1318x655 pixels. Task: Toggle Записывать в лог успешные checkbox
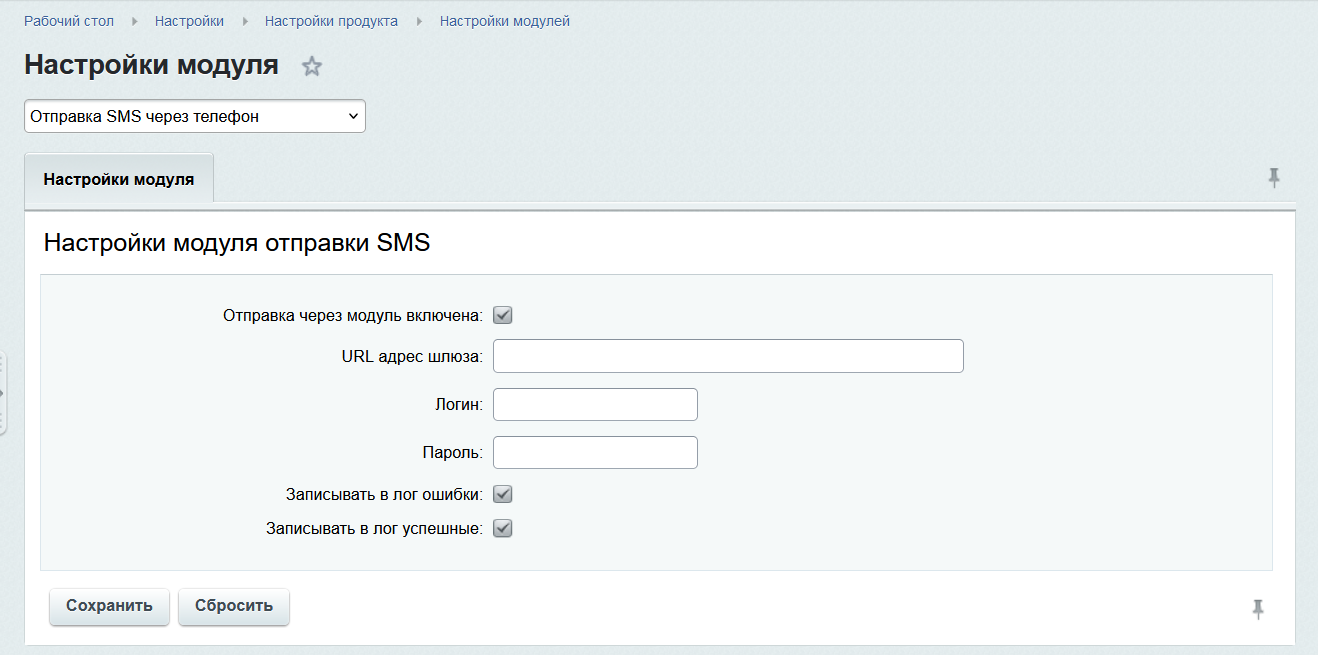coord(503,528)
